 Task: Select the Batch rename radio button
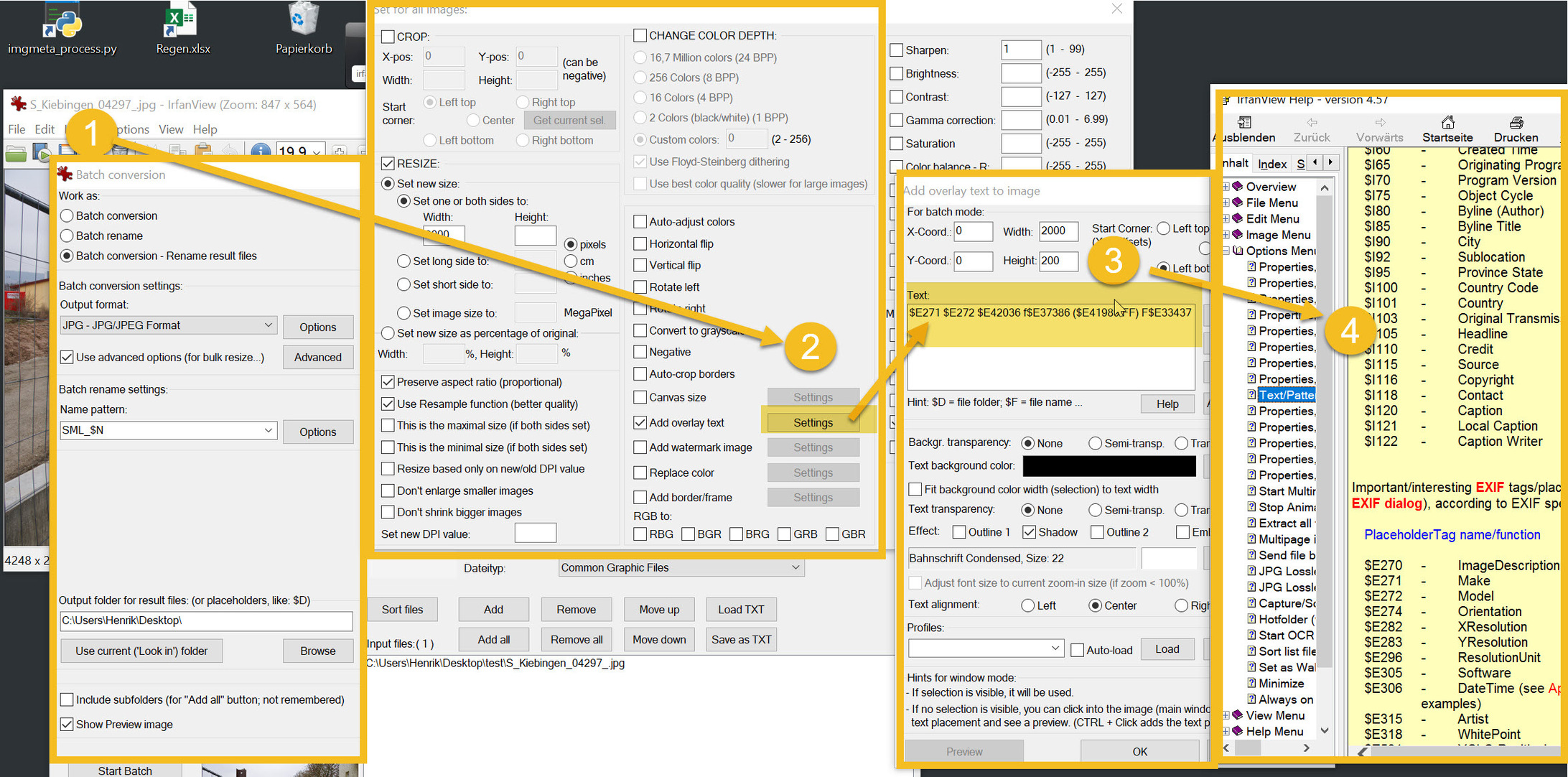coord(67,236)
